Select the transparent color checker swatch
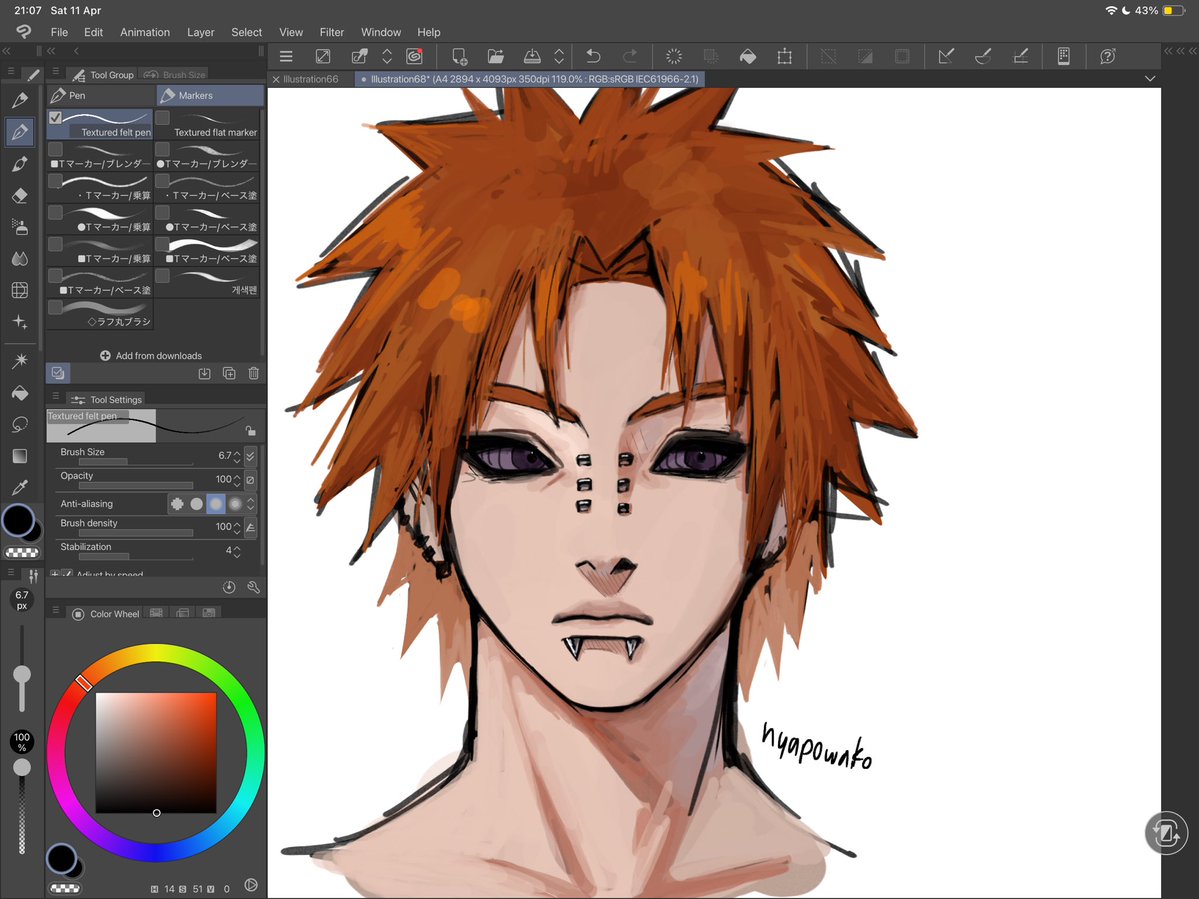 [x=22, y=552]
